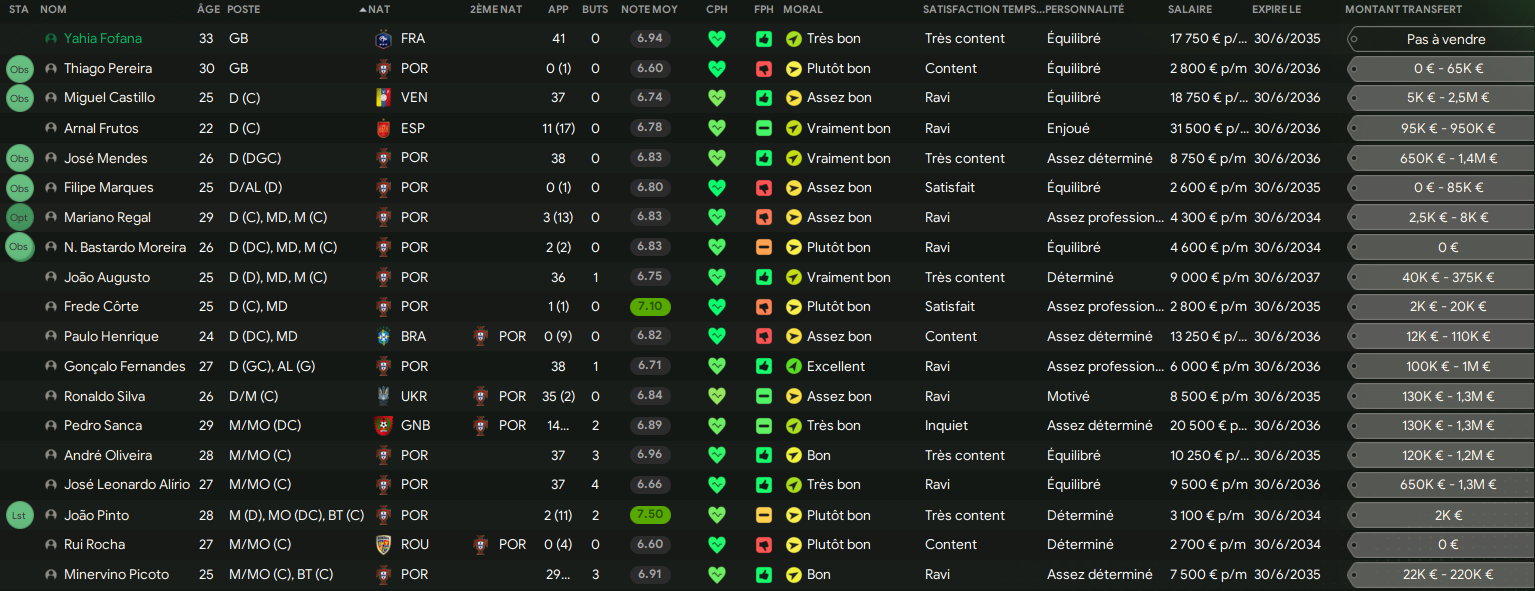Click João Pinto's Lst status badge
The height and width of the screenshot is (591, 1535).
[x=19, y=515]
